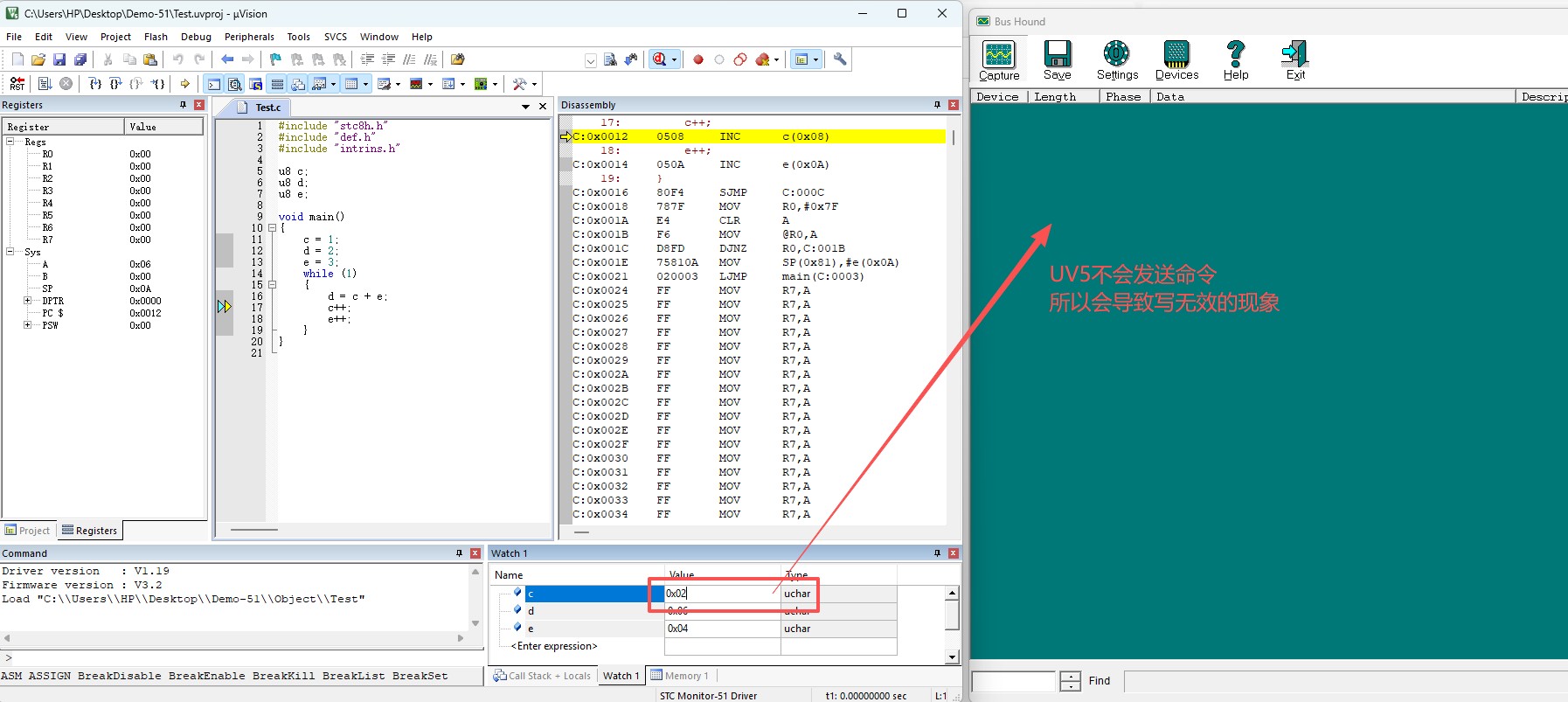Open the Peripherals menu

pos(249,37)
